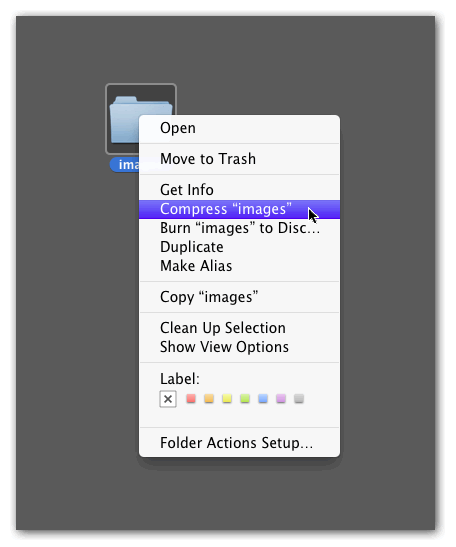This screenshot has width=456, height=547.
Task: Open Get Info for the folder
Action: pos(239,190)
